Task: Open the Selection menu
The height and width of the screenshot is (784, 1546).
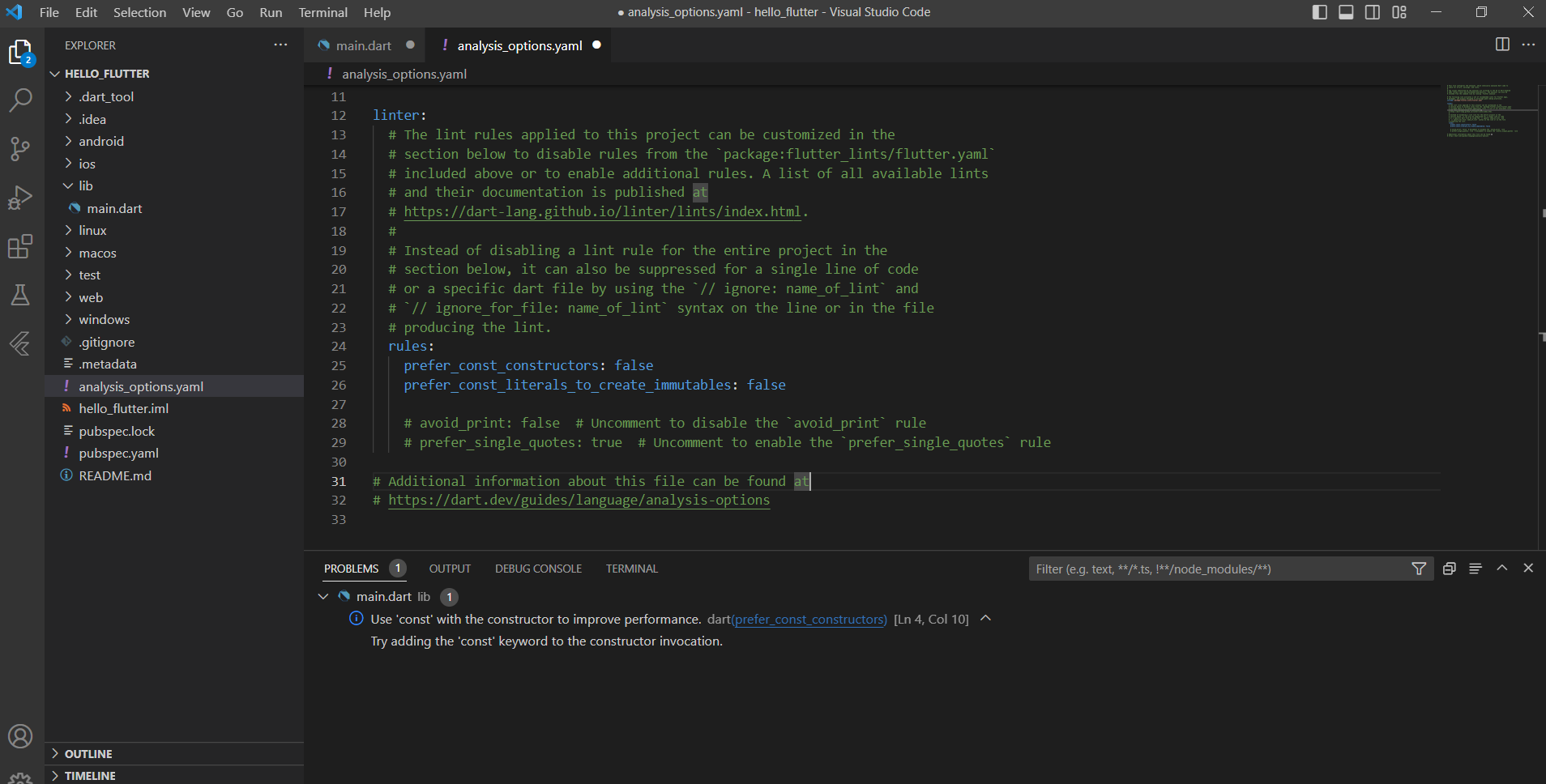Action: tap(139, 12)
